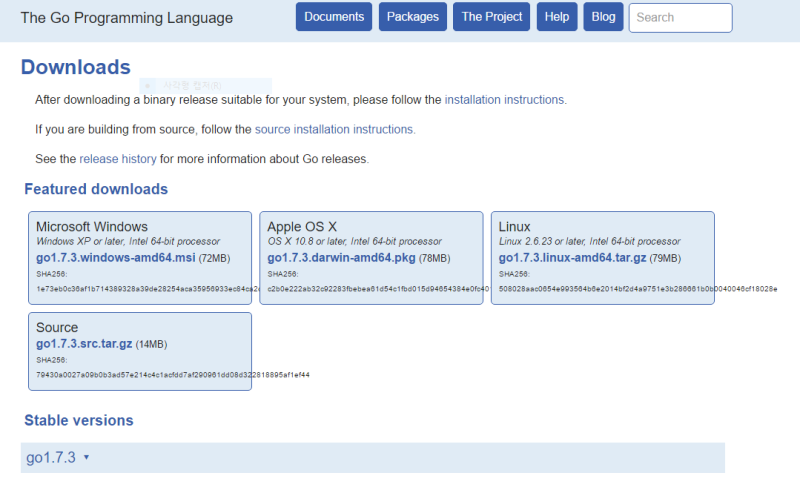Click the Linux SHA256 checksum text
Image resolution: width=800 pixels, height=493 pixels.
[638, 289]
